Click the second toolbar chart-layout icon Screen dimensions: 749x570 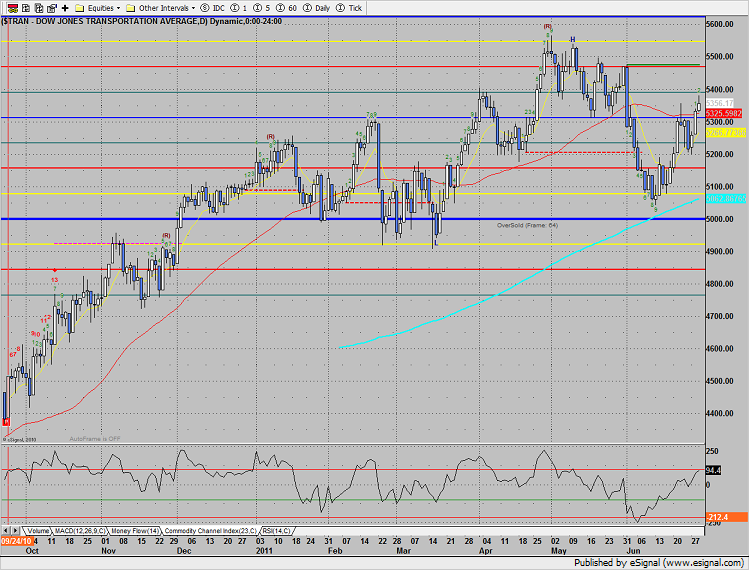pyautogui.click(x=26, y=8)
